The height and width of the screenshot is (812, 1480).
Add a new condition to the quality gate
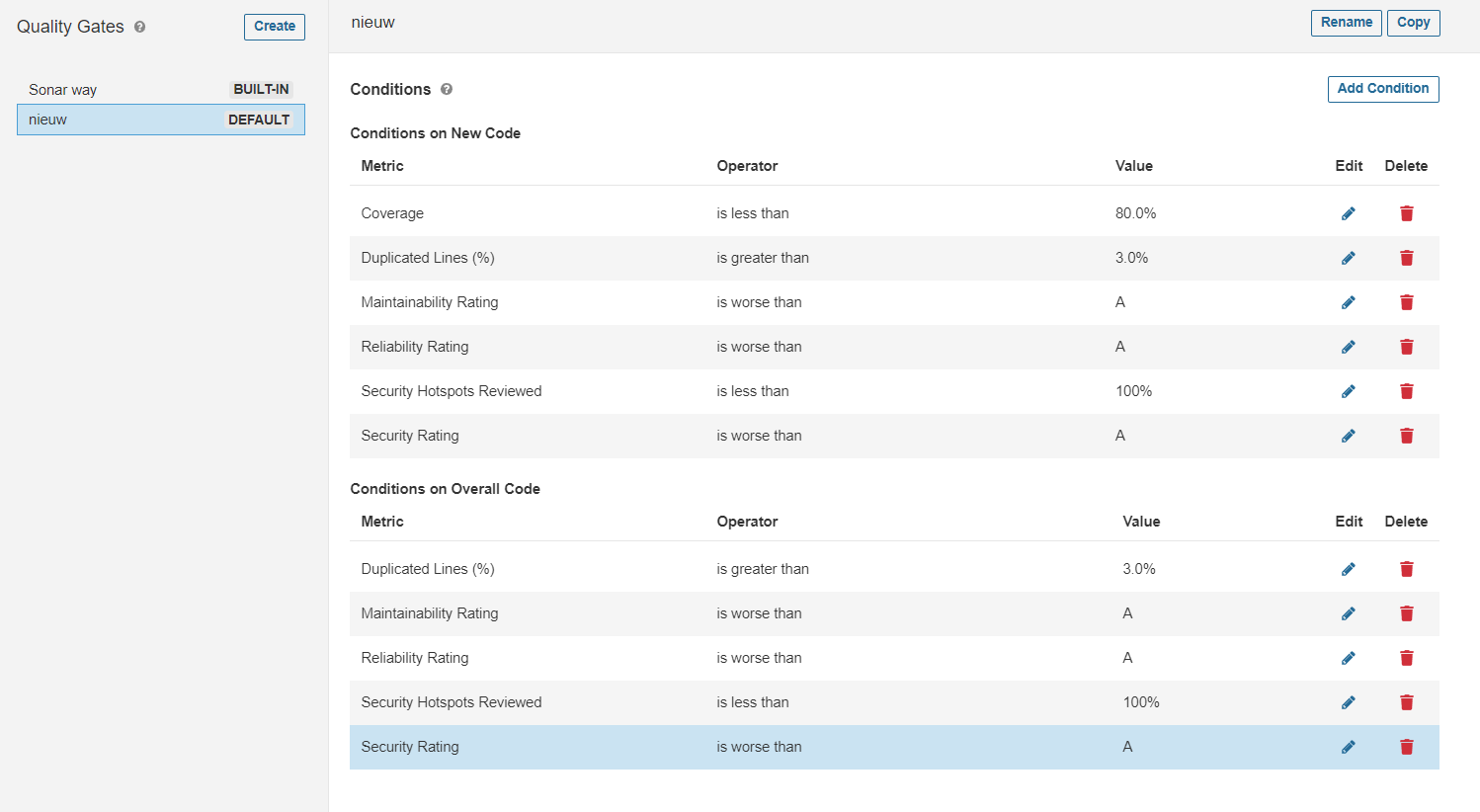pyautogui.click(x=1383, y=89)
